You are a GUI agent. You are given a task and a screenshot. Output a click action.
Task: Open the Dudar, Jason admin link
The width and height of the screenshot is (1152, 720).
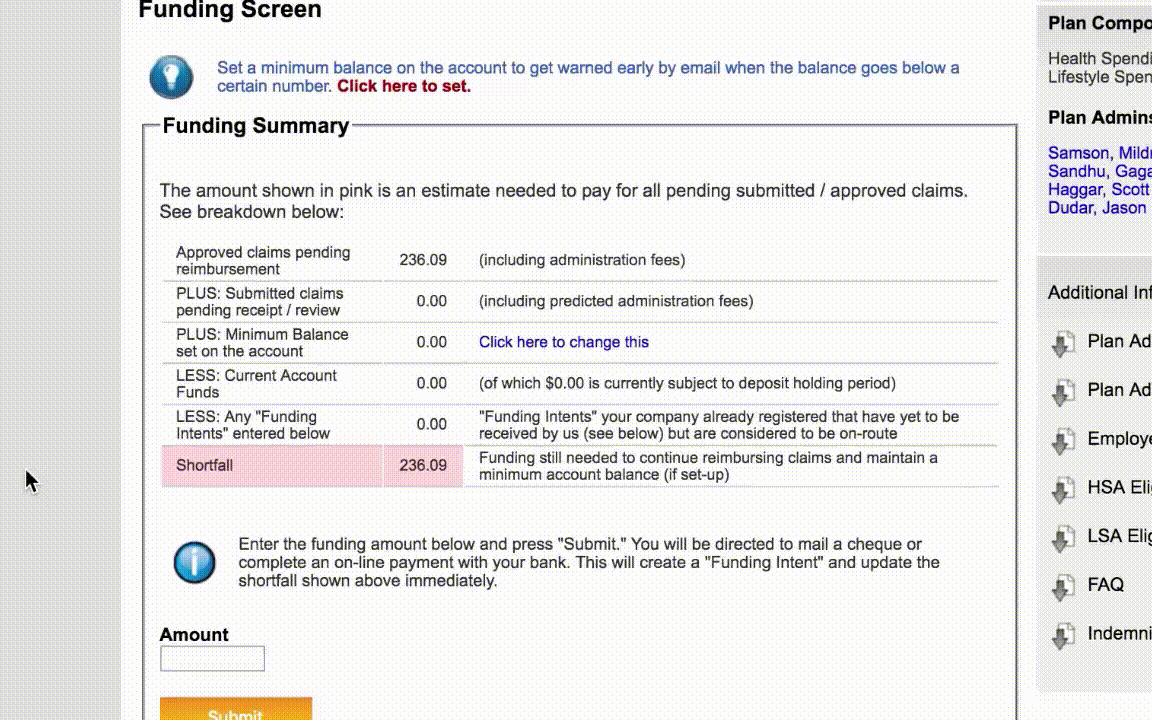(1097, 208)
